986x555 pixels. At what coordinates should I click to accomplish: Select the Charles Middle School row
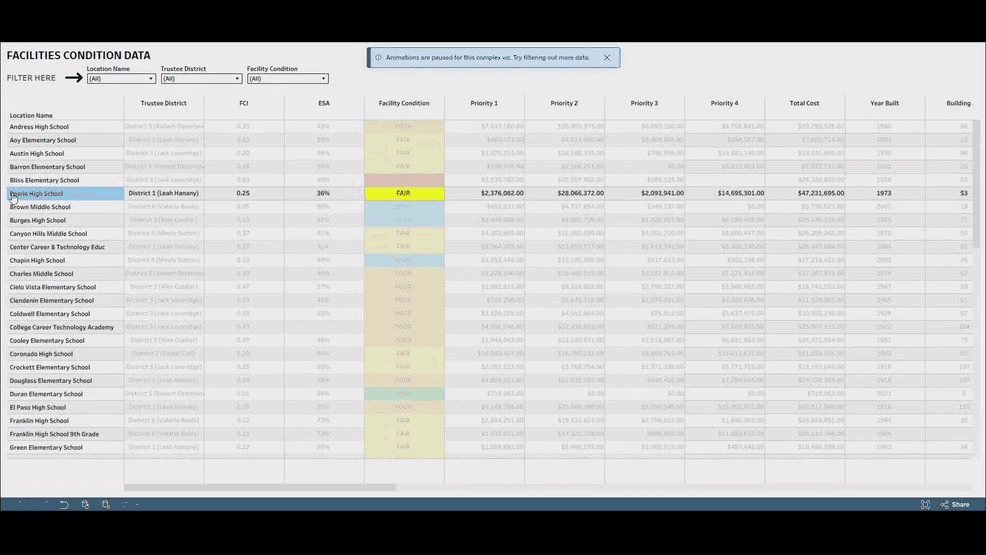click(41, 274)
